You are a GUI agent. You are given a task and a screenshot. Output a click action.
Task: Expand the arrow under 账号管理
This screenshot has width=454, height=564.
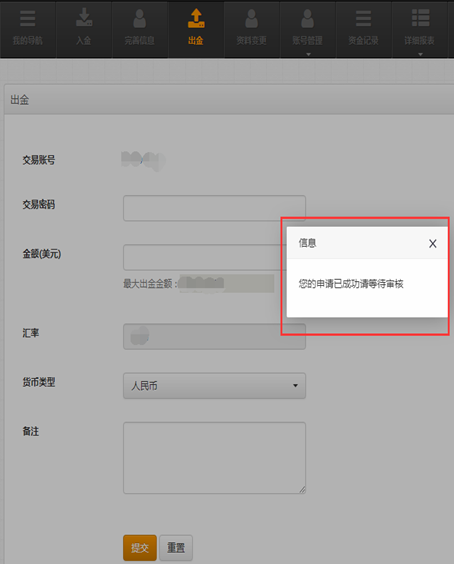pos(308,54)
